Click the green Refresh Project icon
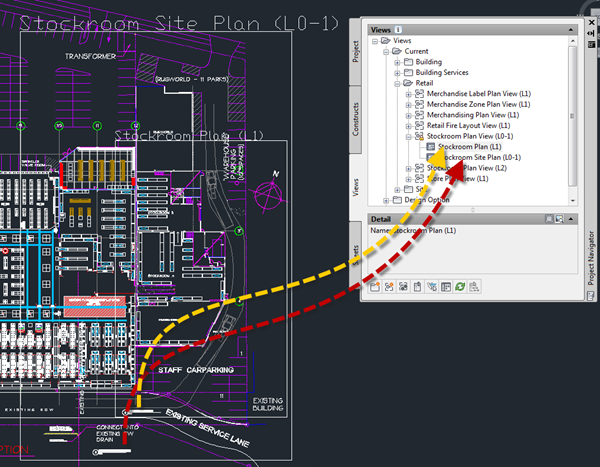The width and height of the screenshot is (600, 467). click(459, 287)
